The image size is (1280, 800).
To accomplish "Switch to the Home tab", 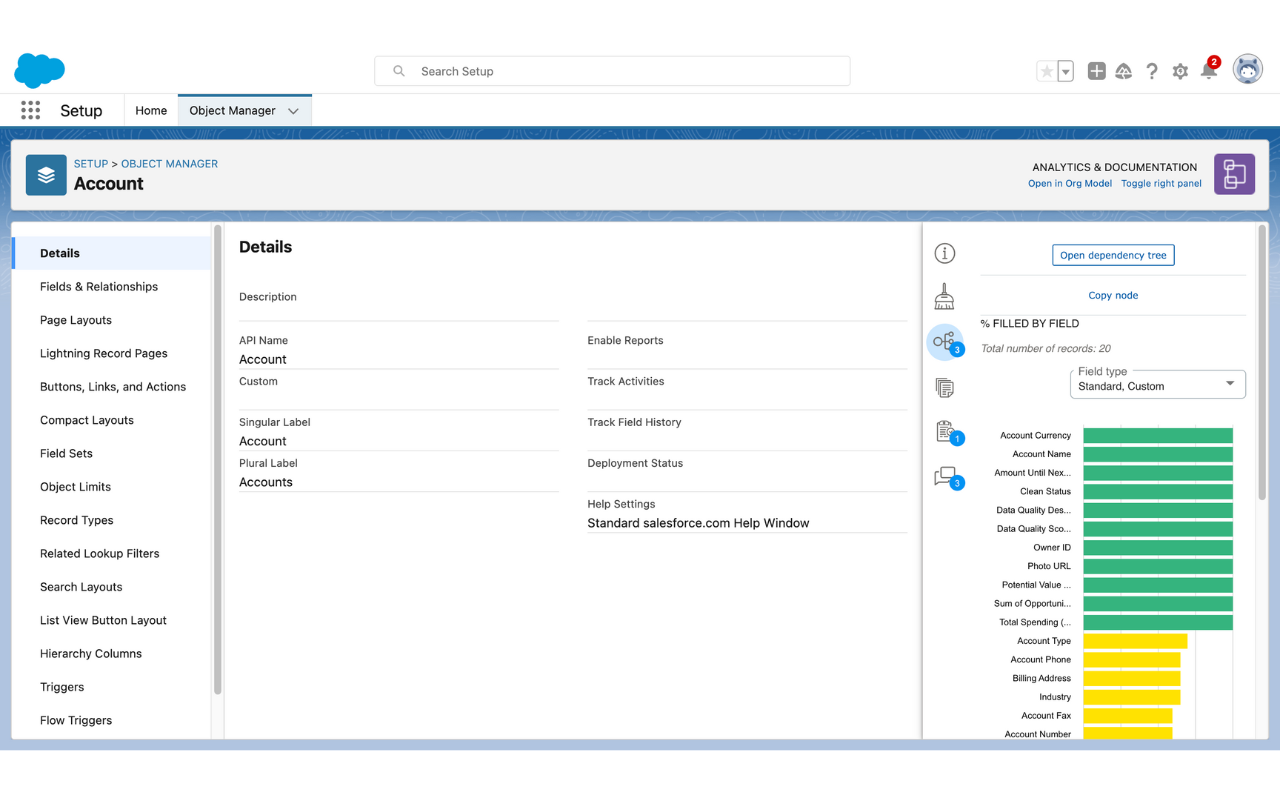I will [151, 111].
